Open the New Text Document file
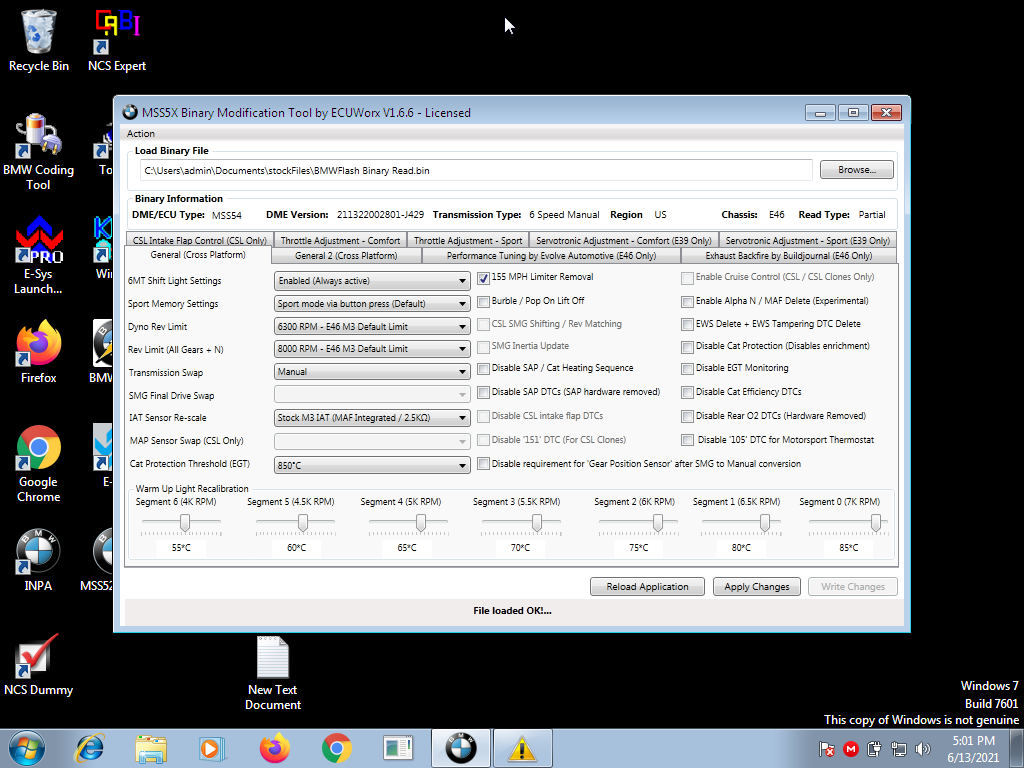Image resolution: width=1024 pixels, height=768 pixels. coord(272,662)
